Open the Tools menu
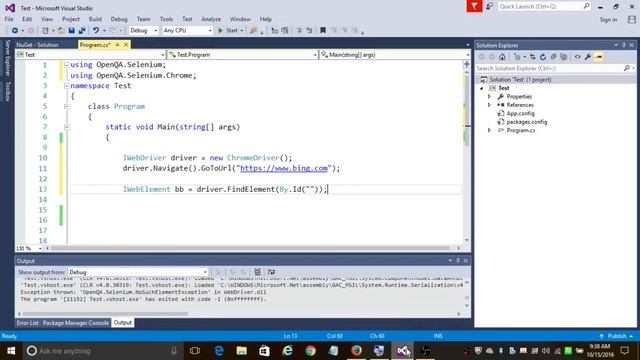 point(166,19)
